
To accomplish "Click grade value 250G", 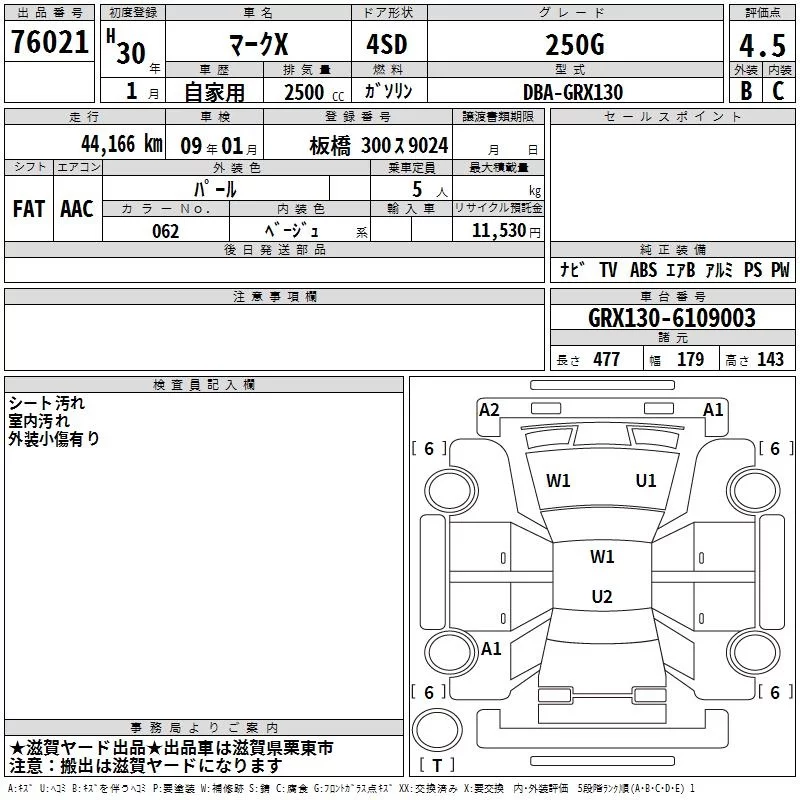I will point(575,45).
